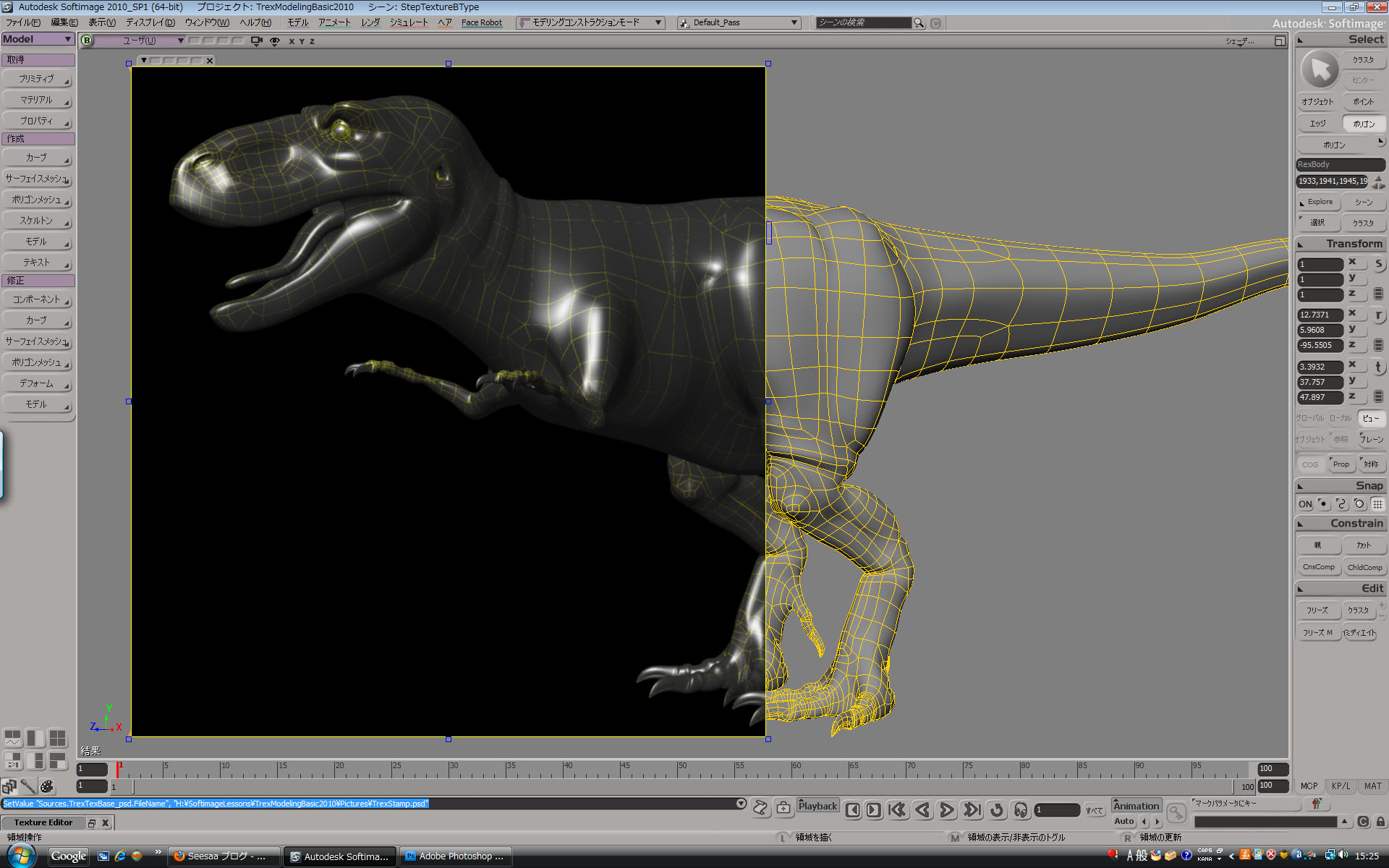Open the モデリングコンストラクションモード dropdown
This screenshot has height=868, width=1389.
click(590, 22)
